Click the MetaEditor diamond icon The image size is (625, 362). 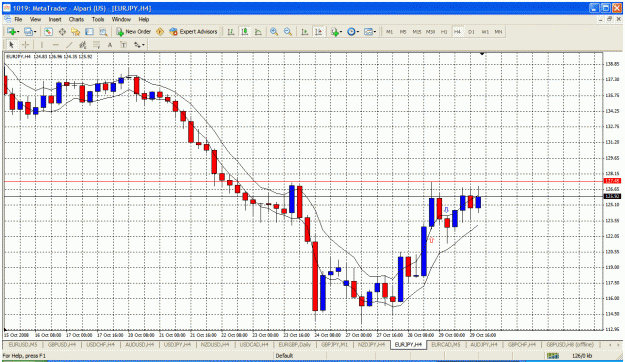pyautogui.click(x=160, y=31)
